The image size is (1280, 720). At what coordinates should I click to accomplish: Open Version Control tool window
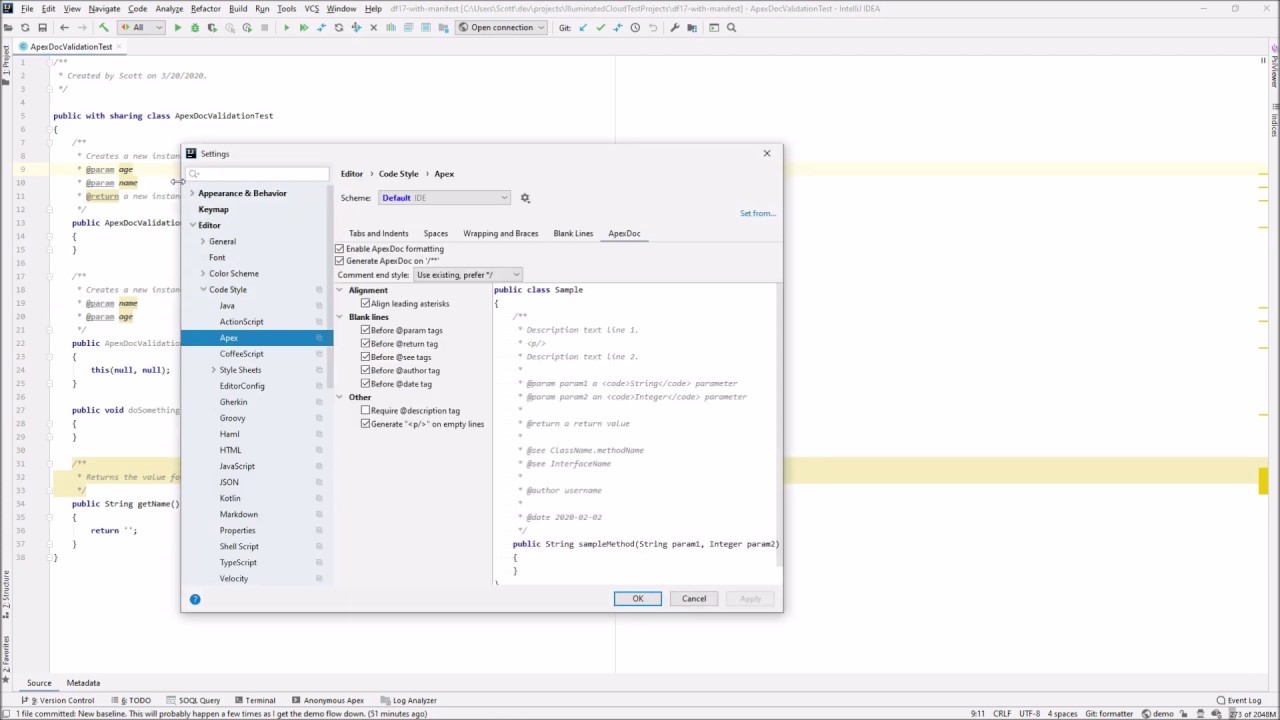(x=58, y=700)
